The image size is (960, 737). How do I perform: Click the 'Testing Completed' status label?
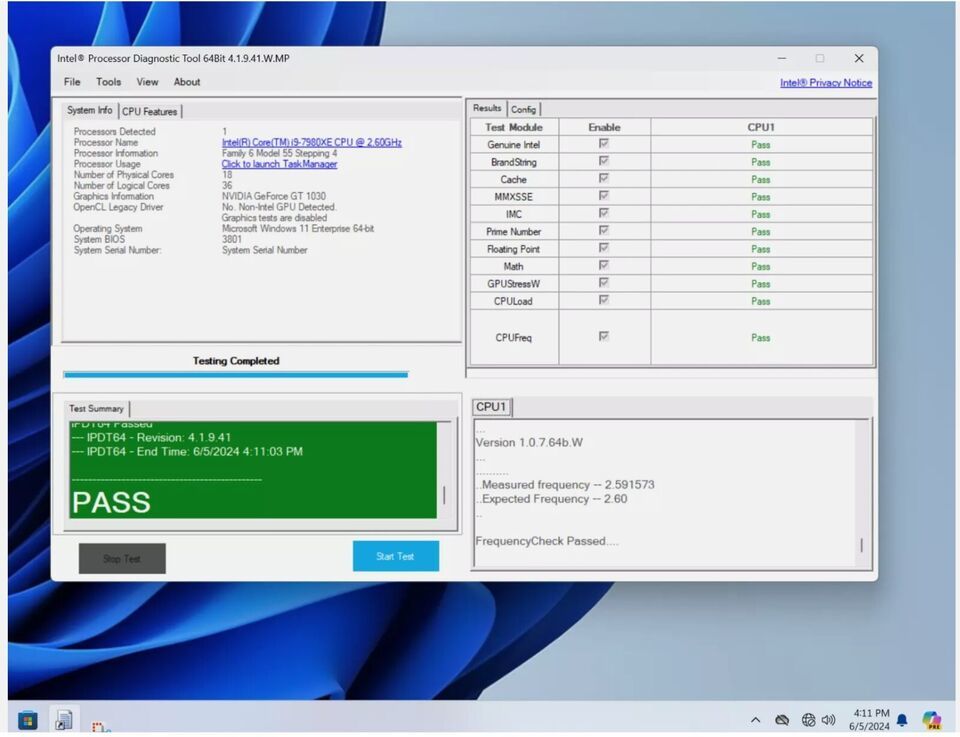236,361
